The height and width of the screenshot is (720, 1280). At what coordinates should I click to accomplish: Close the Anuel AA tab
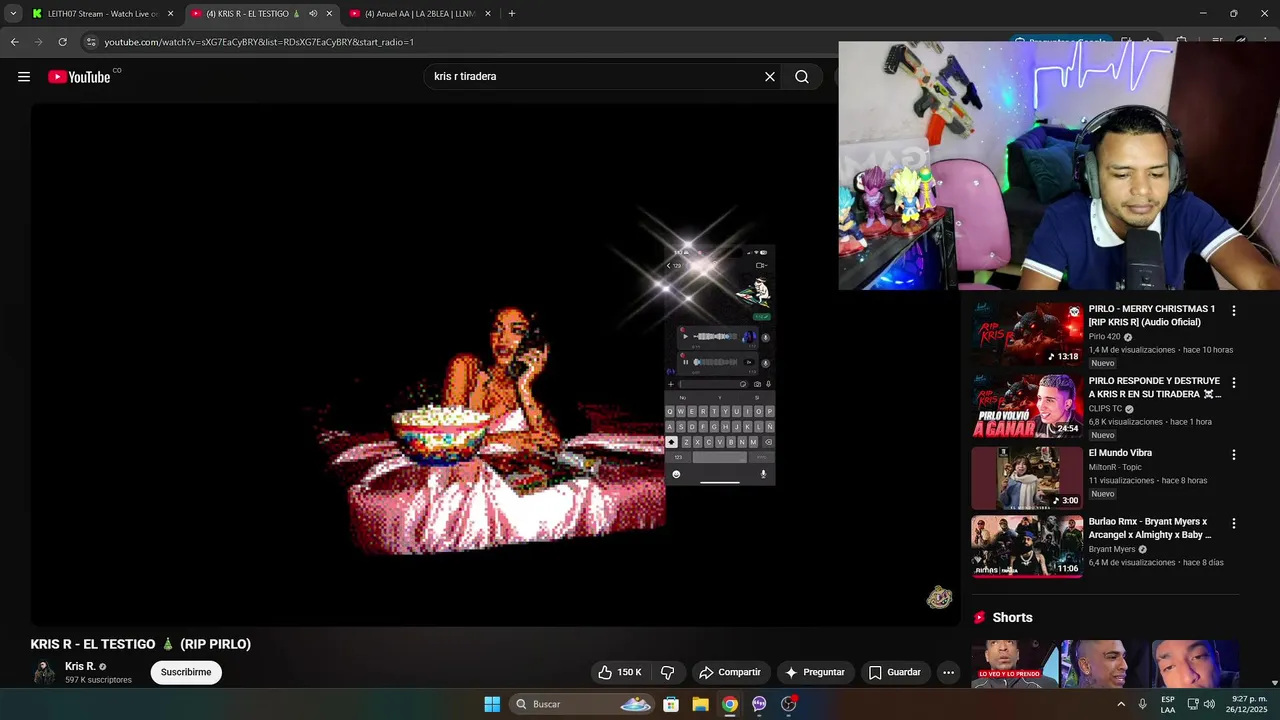coord(487,14)
